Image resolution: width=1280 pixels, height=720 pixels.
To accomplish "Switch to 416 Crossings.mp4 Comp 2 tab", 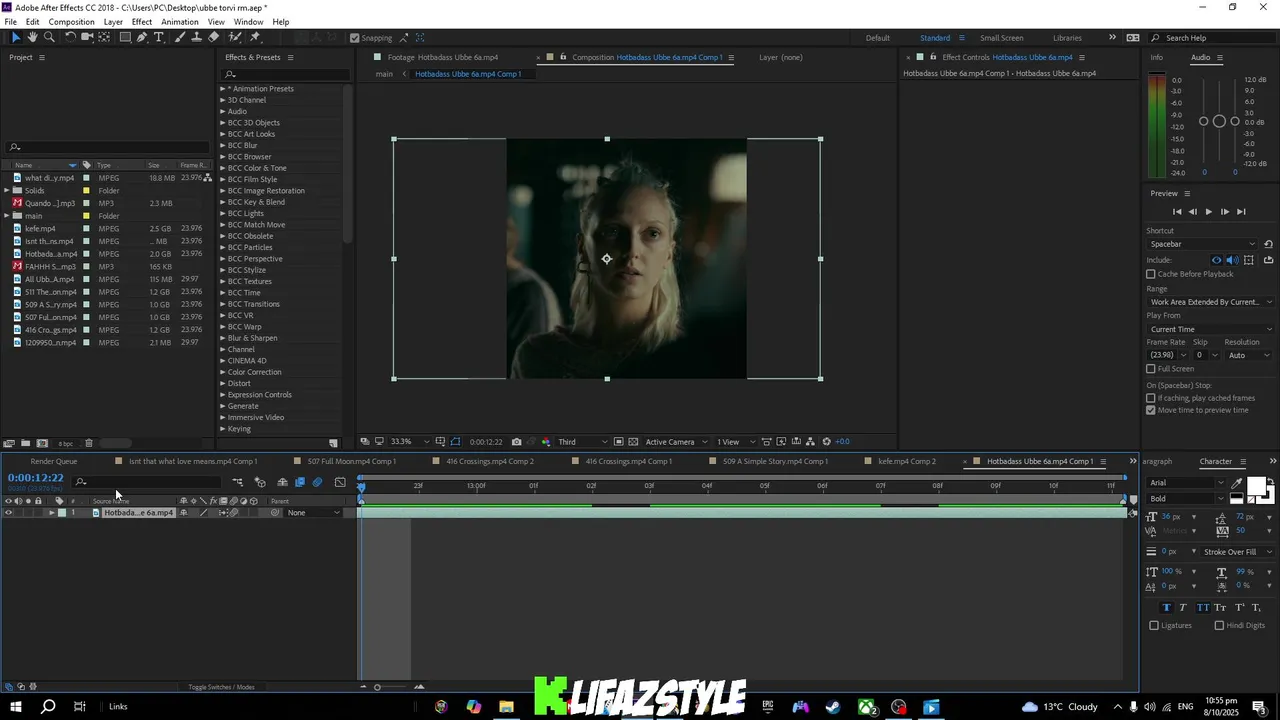I will [490, 461].
